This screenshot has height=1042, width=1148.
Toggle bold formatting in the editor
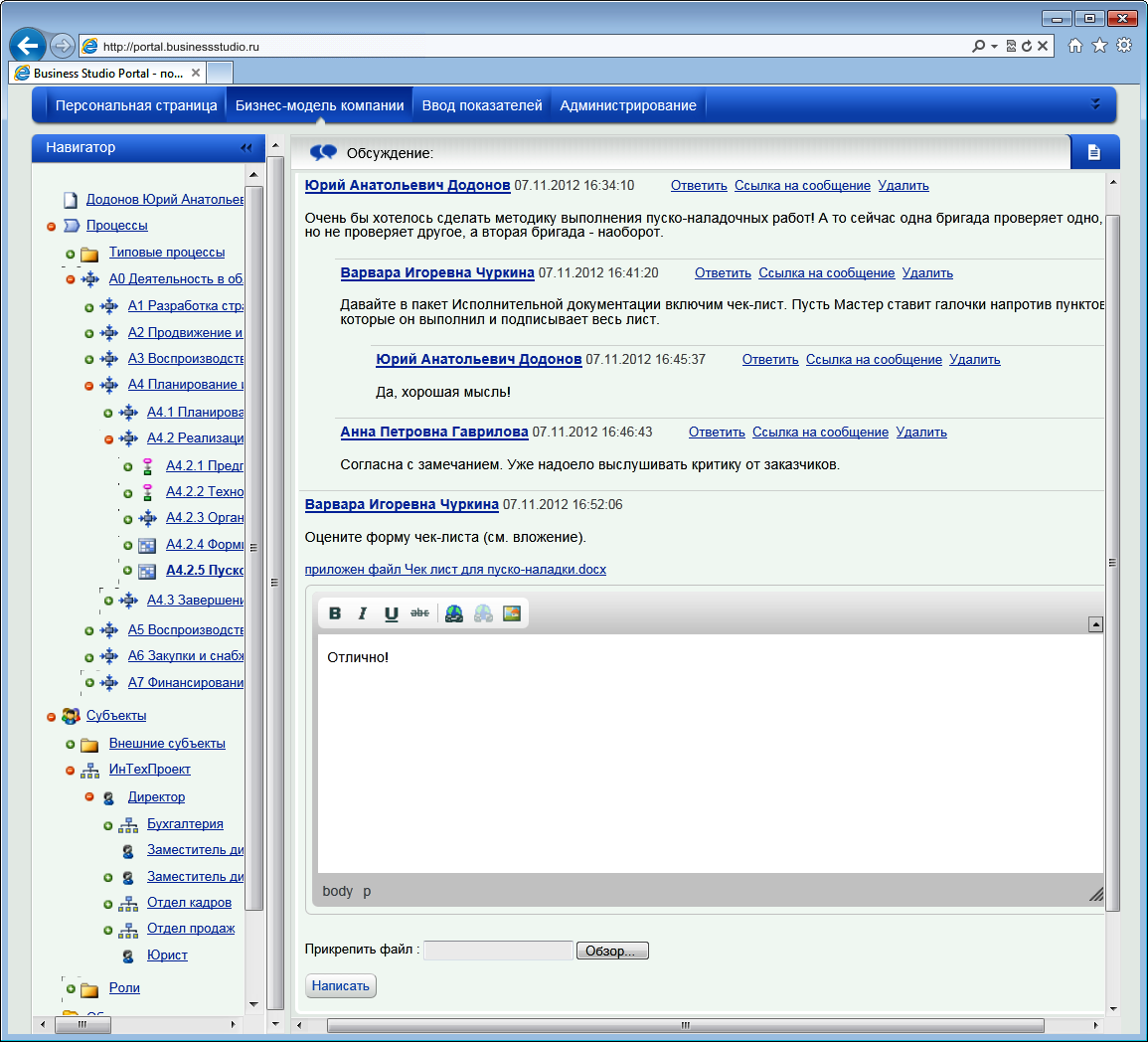point(335,613)
